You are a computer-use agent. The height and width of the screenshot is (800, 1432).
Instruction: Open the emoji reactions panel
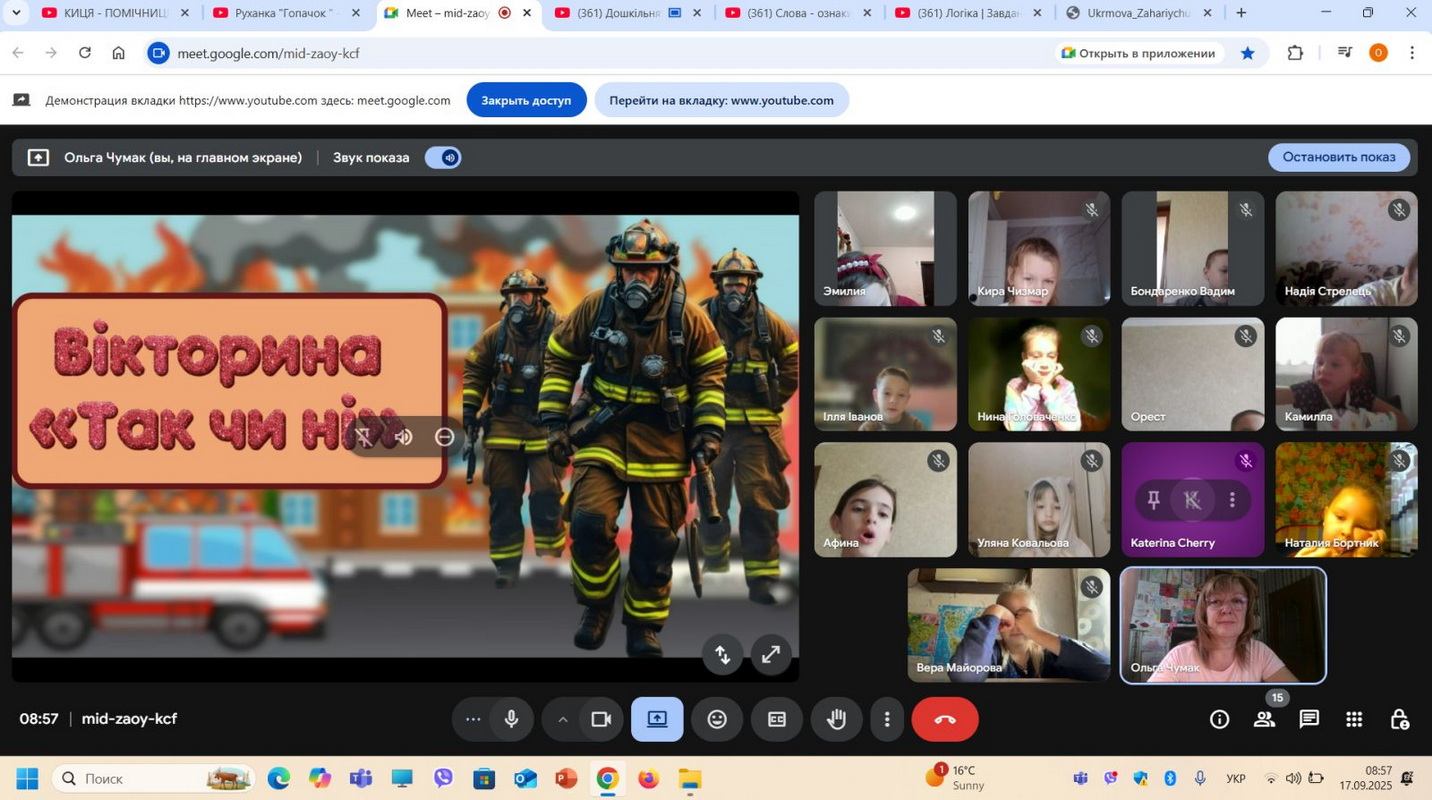point(717,719)
